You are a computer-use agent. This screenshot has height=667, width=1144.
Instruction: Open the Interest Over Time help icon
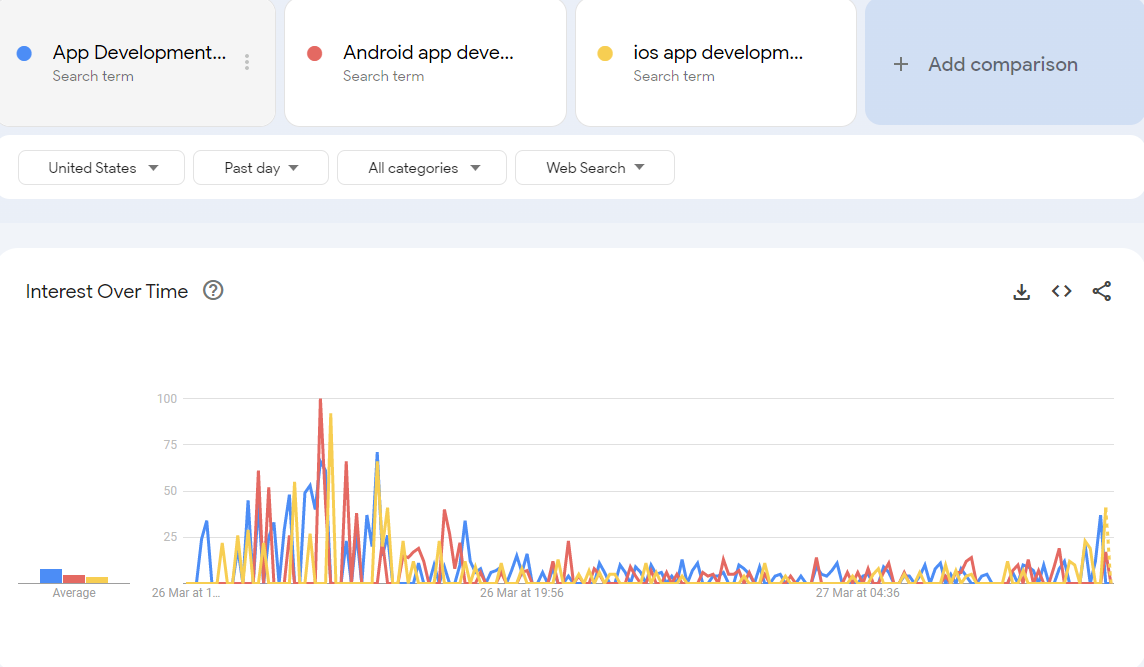tap(213, 290)
